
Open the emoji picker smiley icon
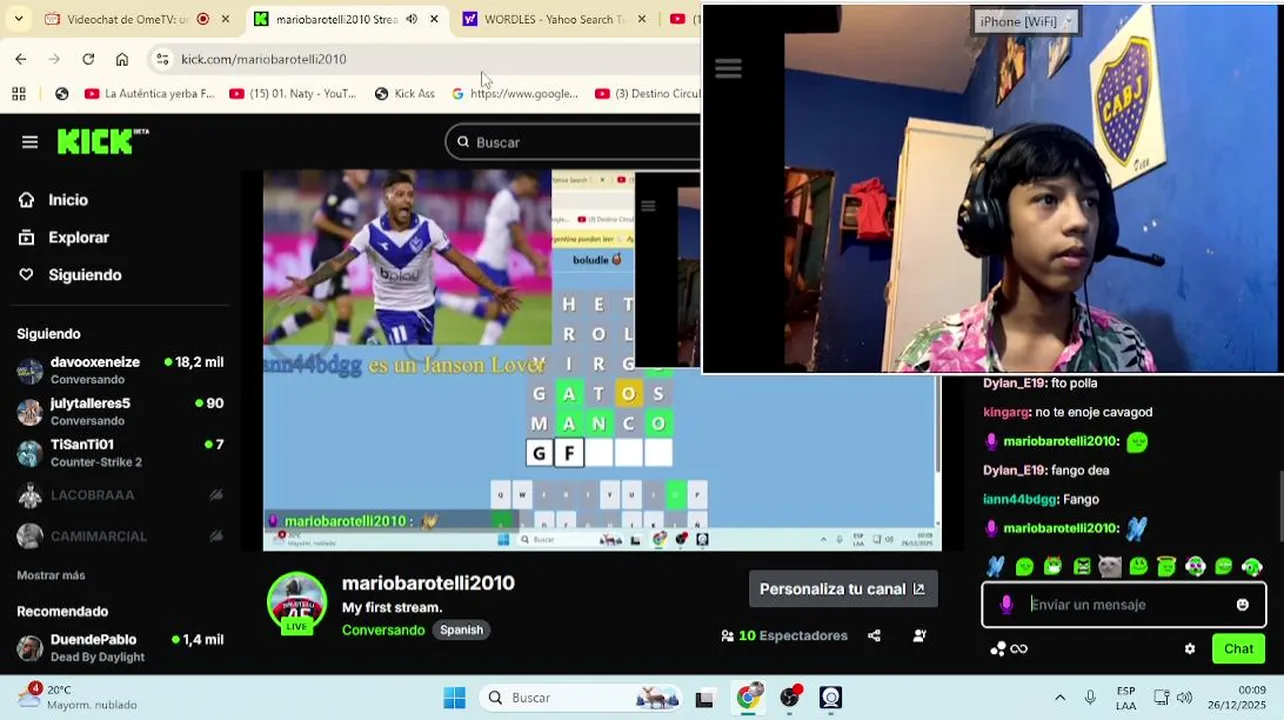click(x=1243, y=604)
